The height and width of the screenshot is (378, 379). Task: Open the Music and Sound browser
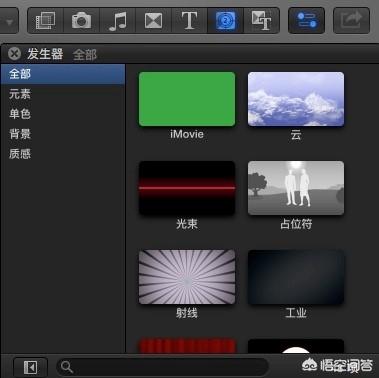click(x=118, y=21)
